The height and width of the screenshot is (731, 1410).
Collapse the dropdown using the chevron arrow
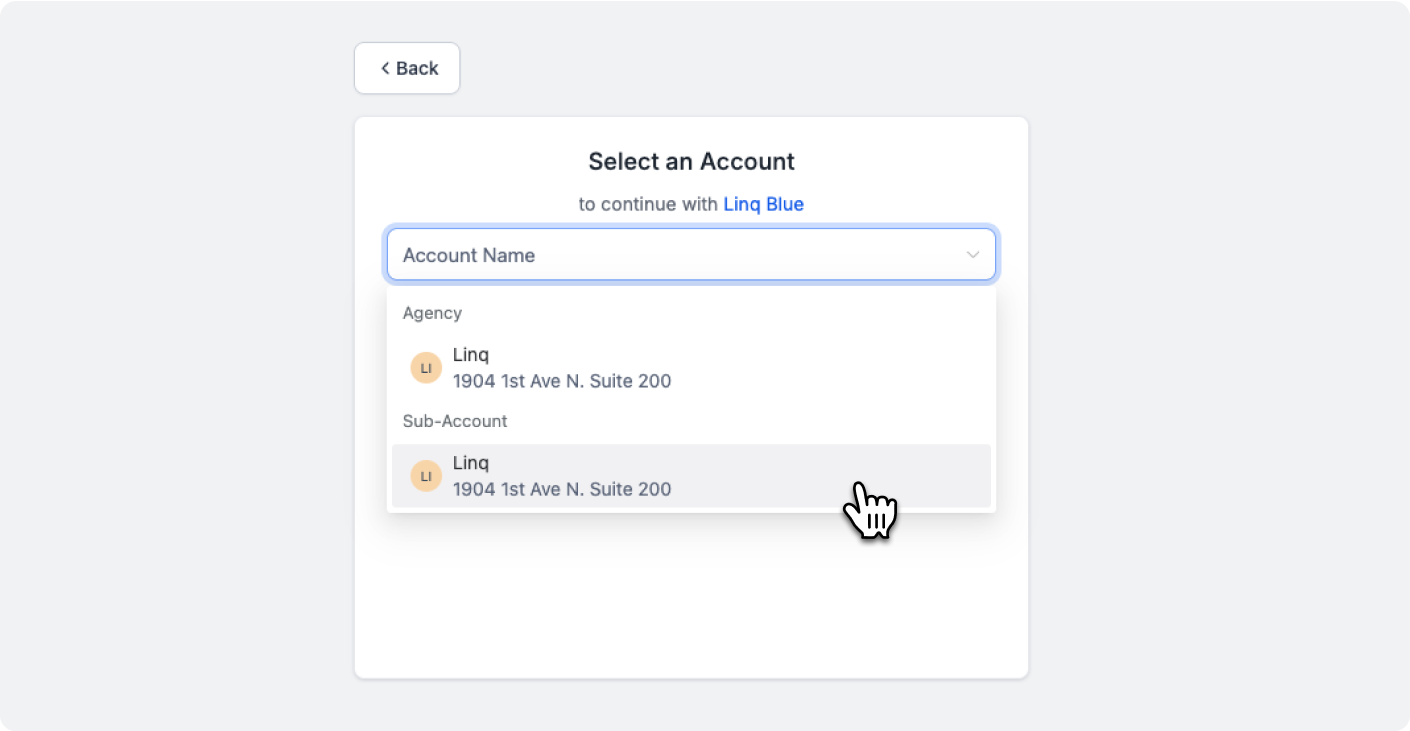pyautogui.click(x=972, y=255)
